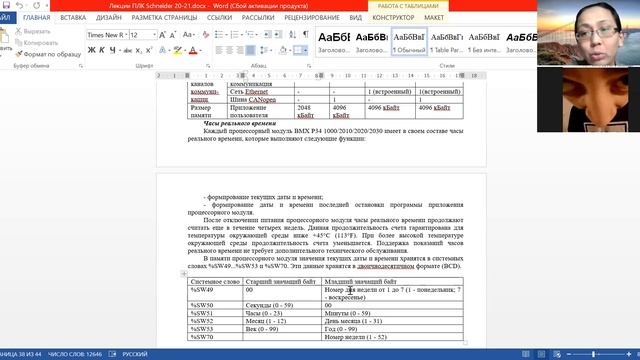This screenshot has width=640, height=360.
Task: Click Copy (Копировать) button
Action: click(x=37, y=43)
